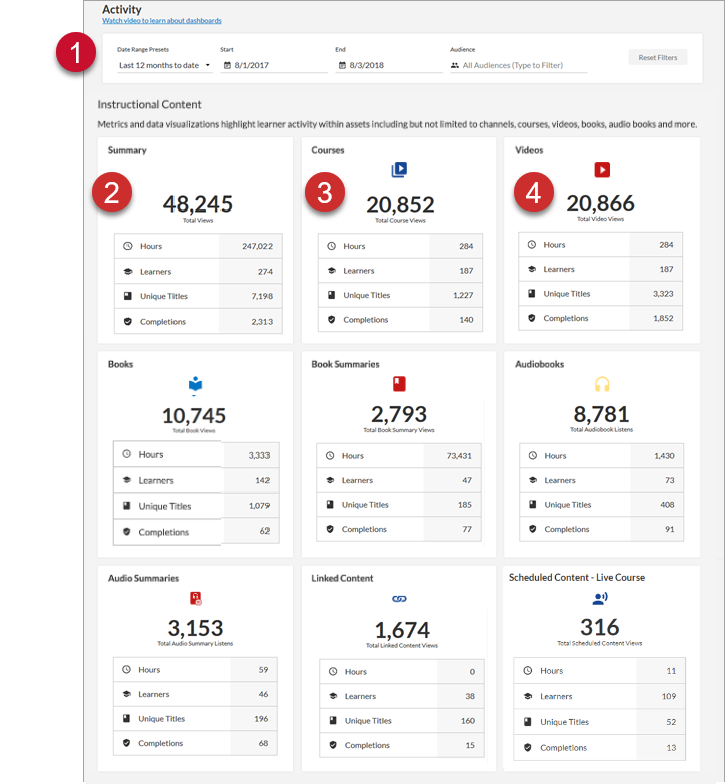The image size is (725, 784).
Task: Click the Linked Content card title
Action: tap(342, 578)
